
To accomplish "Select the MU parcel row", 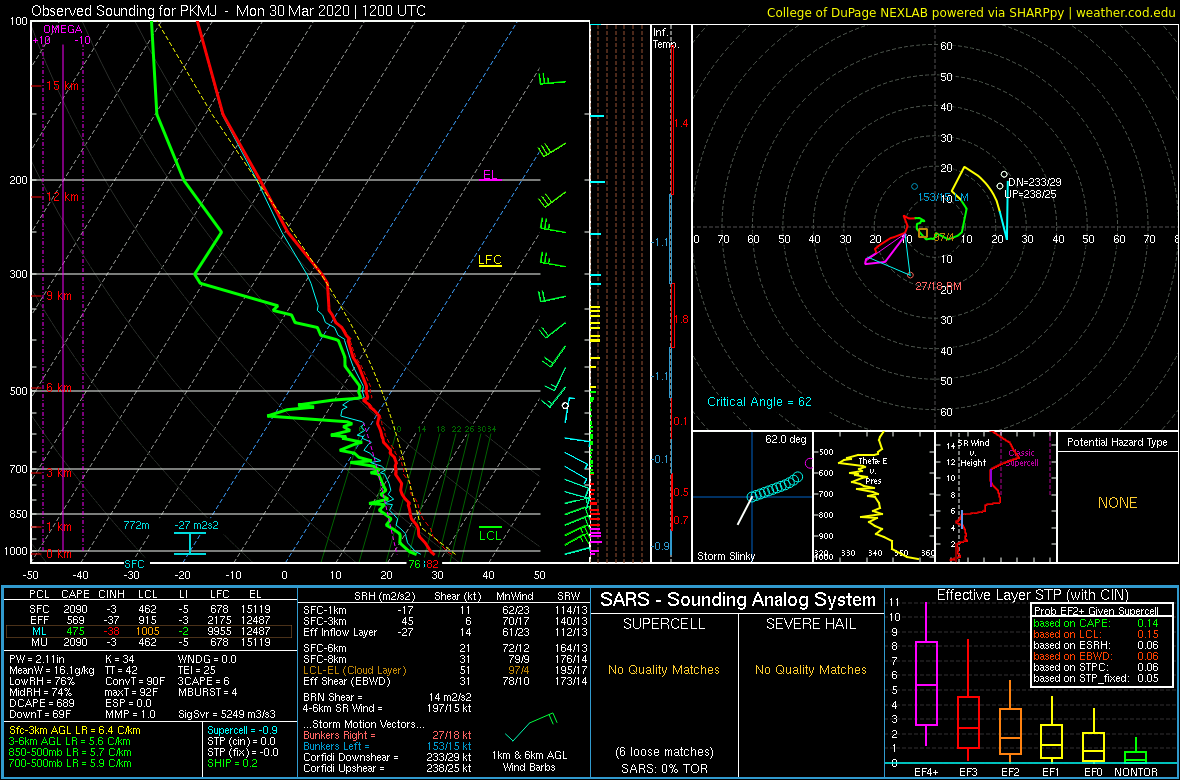I will coord(151,642).
